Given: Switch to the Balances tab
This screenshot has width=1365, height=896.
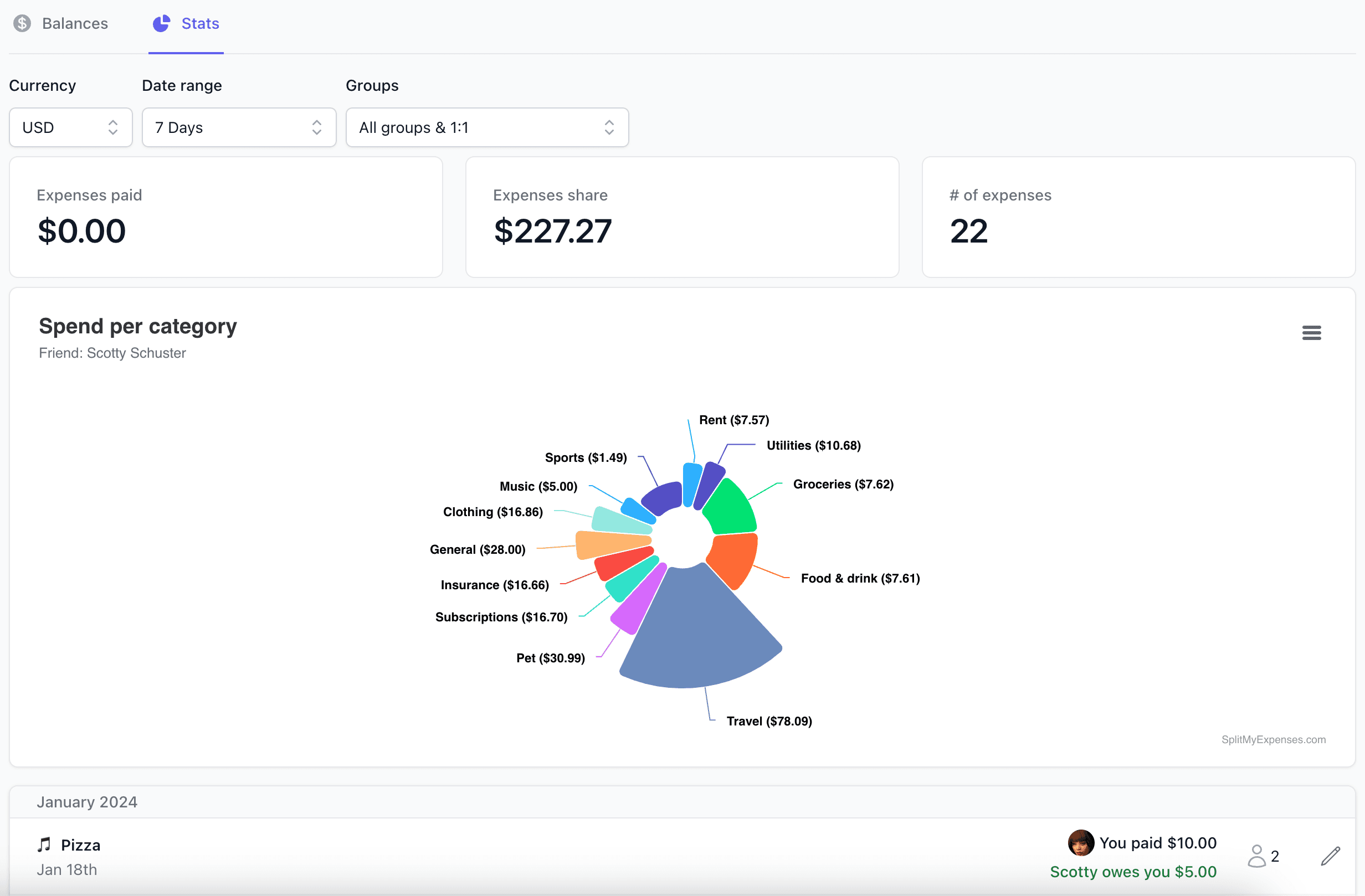Looking at the screenshot, I should [x=75, y=23].
